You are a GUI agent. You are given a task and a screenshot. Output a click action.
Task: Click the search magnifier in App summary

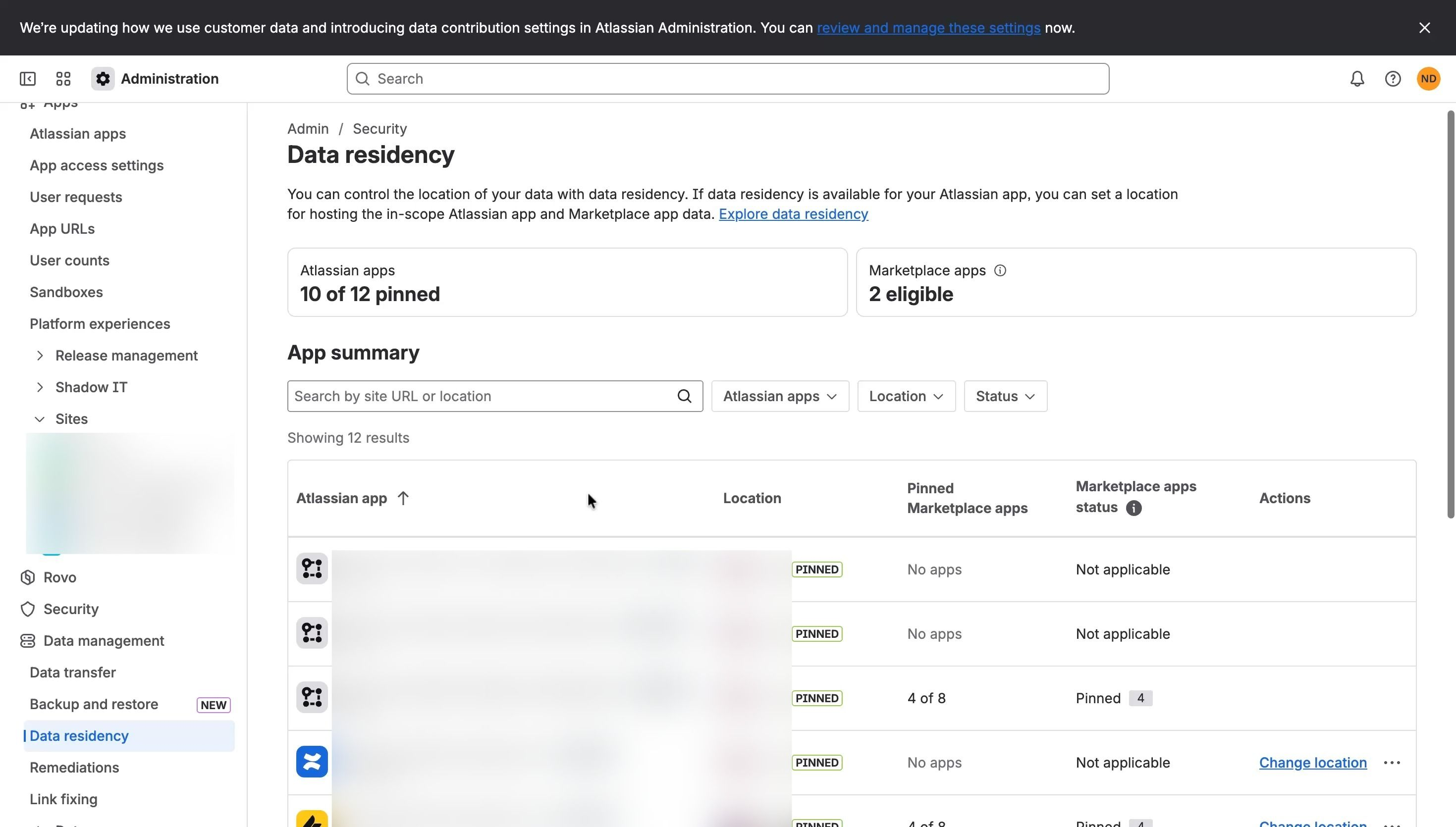[684, 396]
